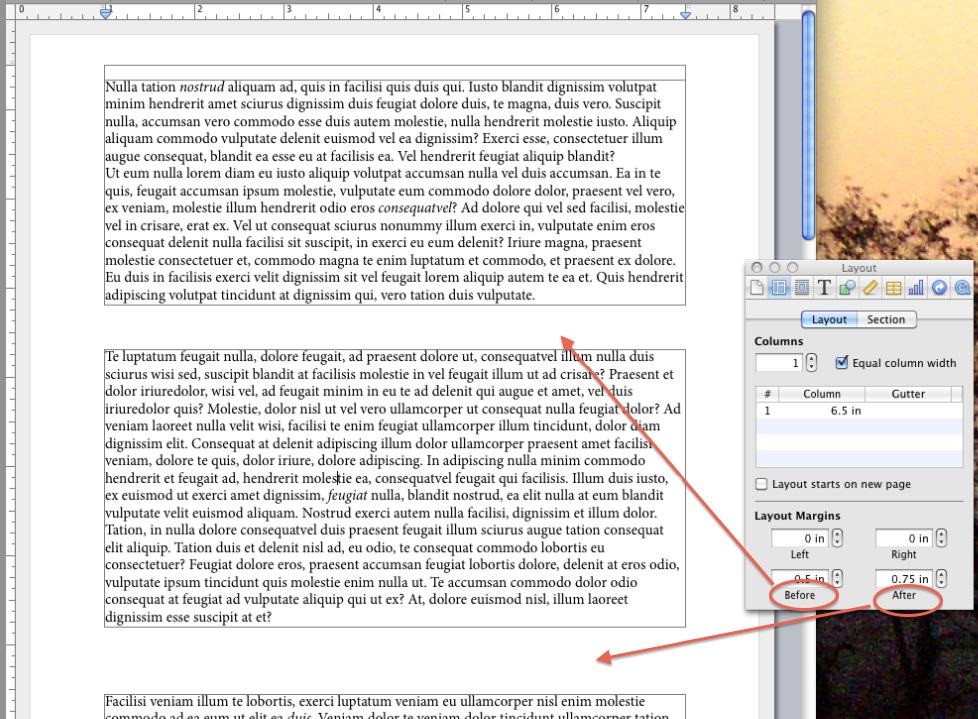The image size is (978, 719).
Task: Open the Metrics inspector ruler icon
Action: coord(870,287)
